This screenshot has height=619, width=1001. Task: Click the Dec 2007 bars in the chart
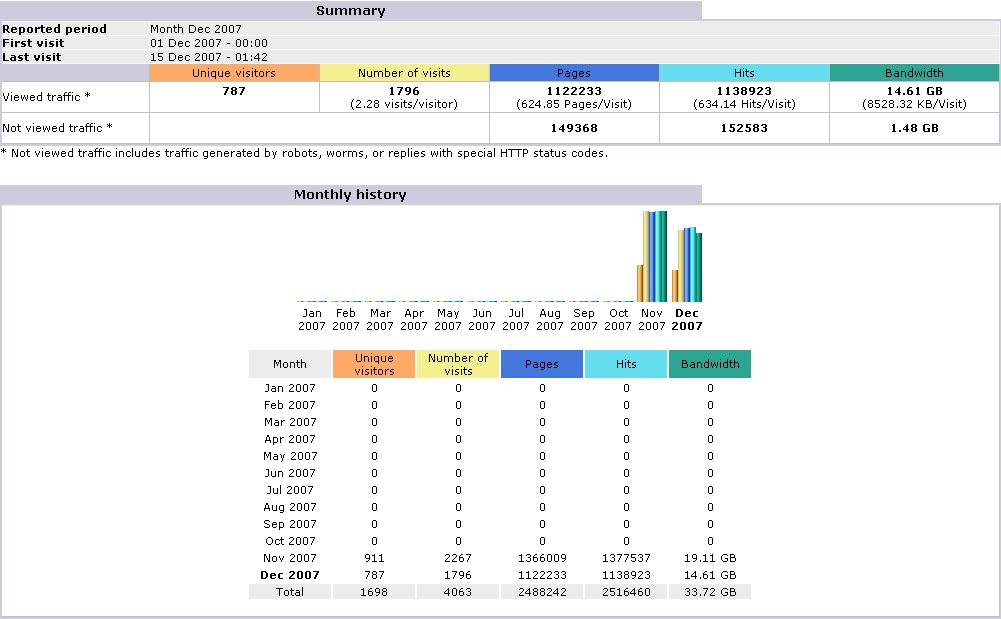click(x=687, y=264)
